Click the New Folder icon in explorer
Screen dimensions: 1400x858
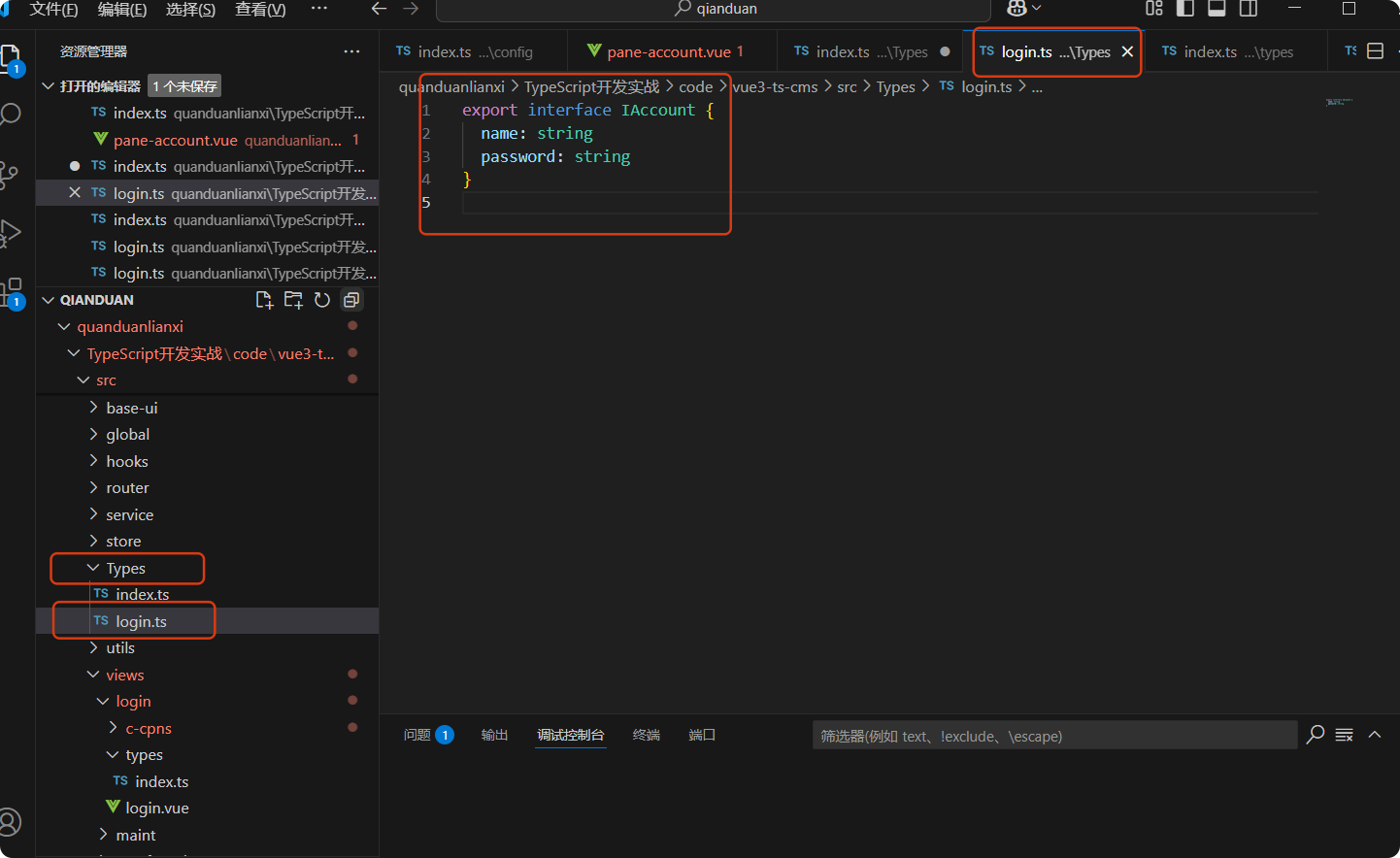click(293, 301)
